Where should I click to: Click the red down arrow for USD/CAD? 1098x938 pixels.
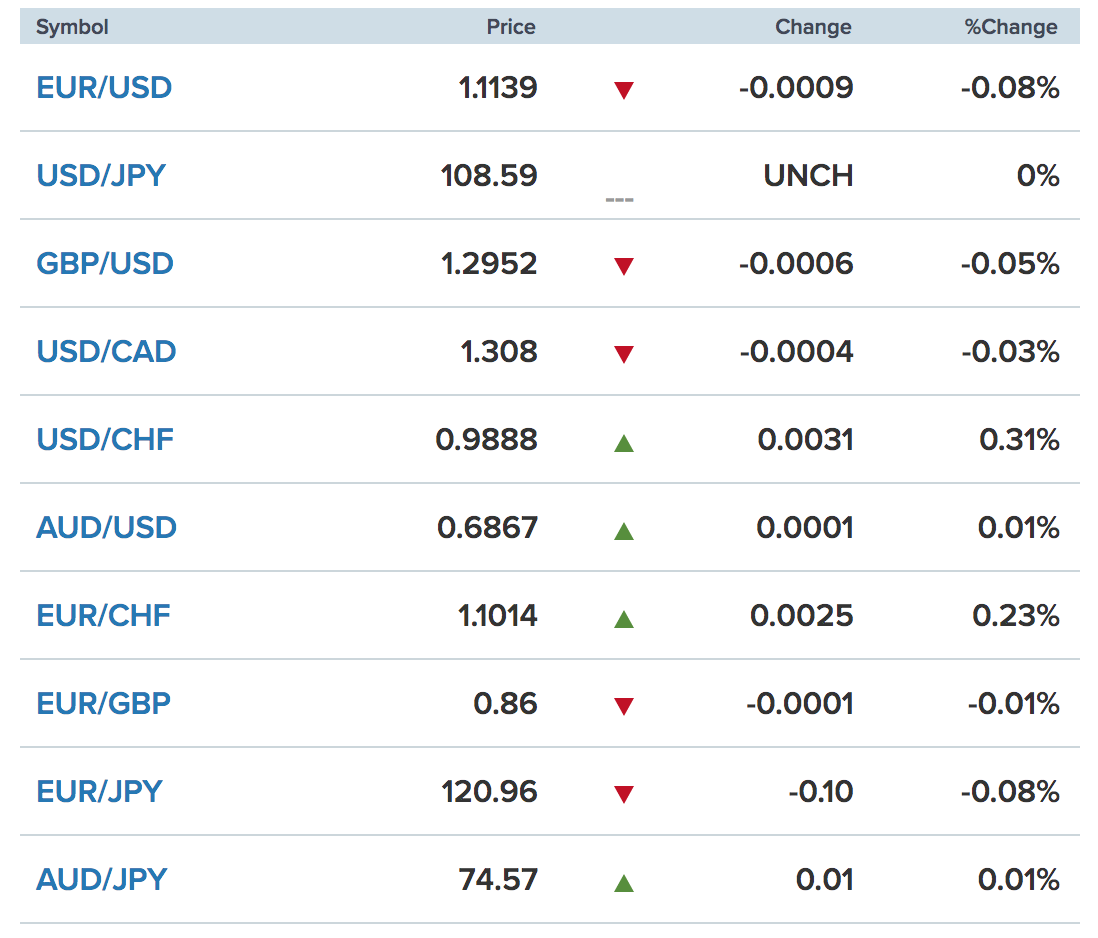click(x=623, y=354)
